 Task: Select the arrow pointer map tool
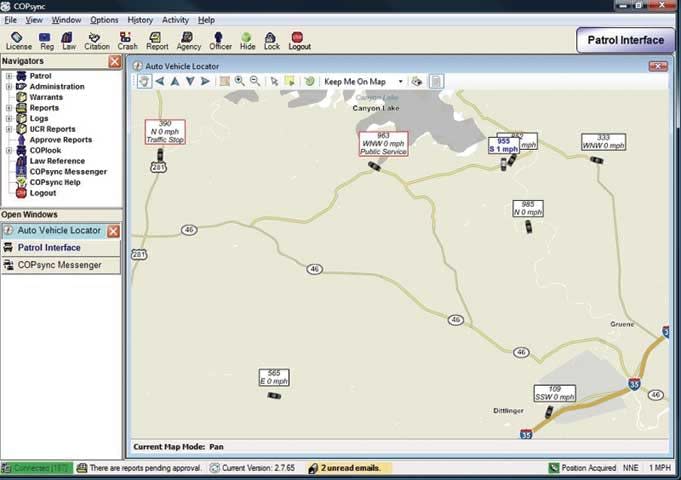tap(275, 81)
